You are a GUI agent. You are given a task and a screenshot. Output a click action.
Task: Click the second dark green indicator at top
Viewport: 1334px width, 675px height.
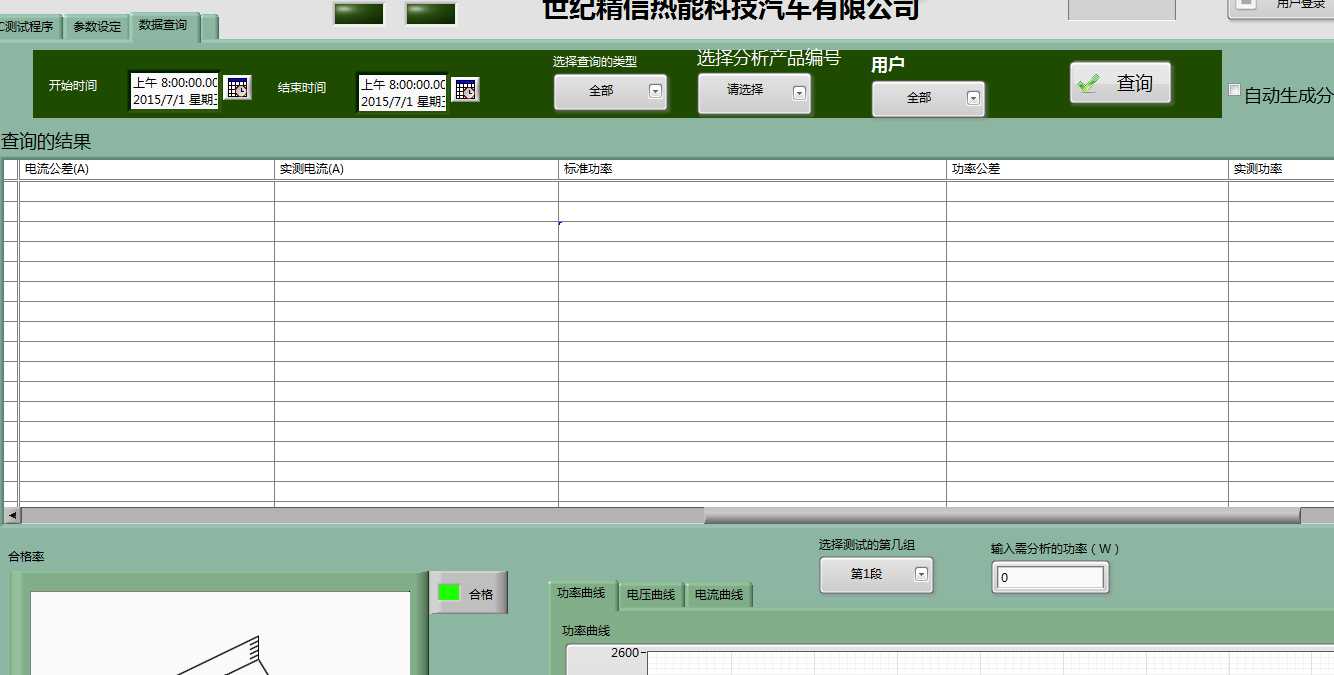coord(431,14)
